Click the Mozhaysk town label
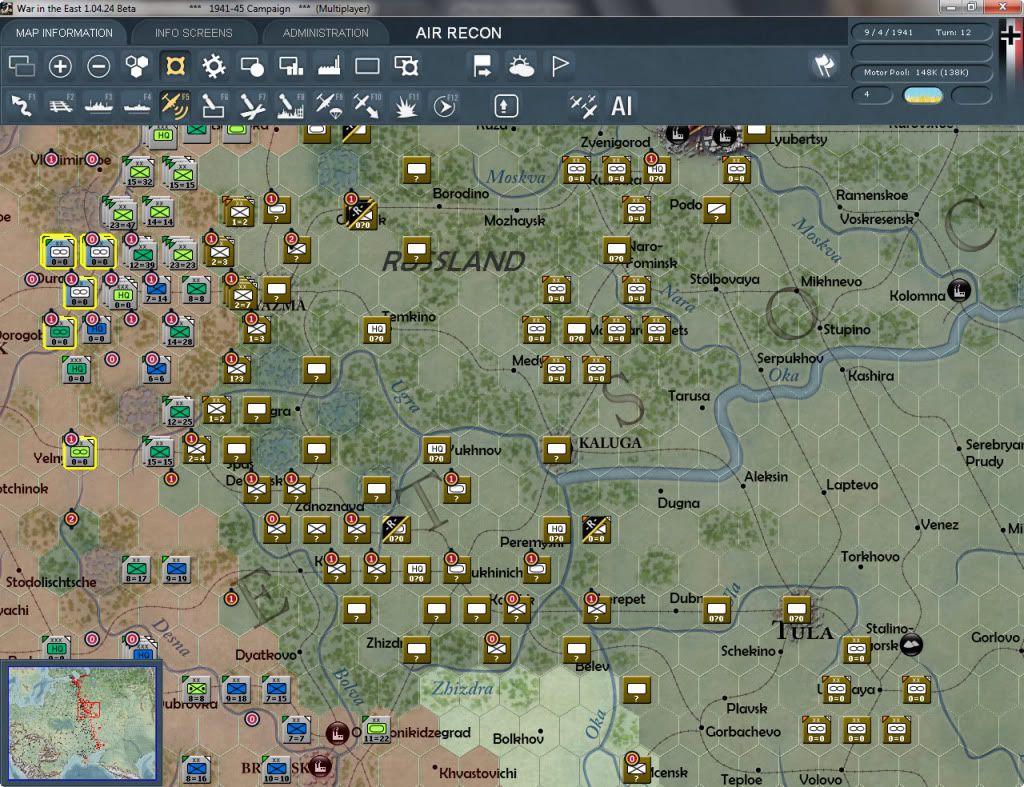 515,221
